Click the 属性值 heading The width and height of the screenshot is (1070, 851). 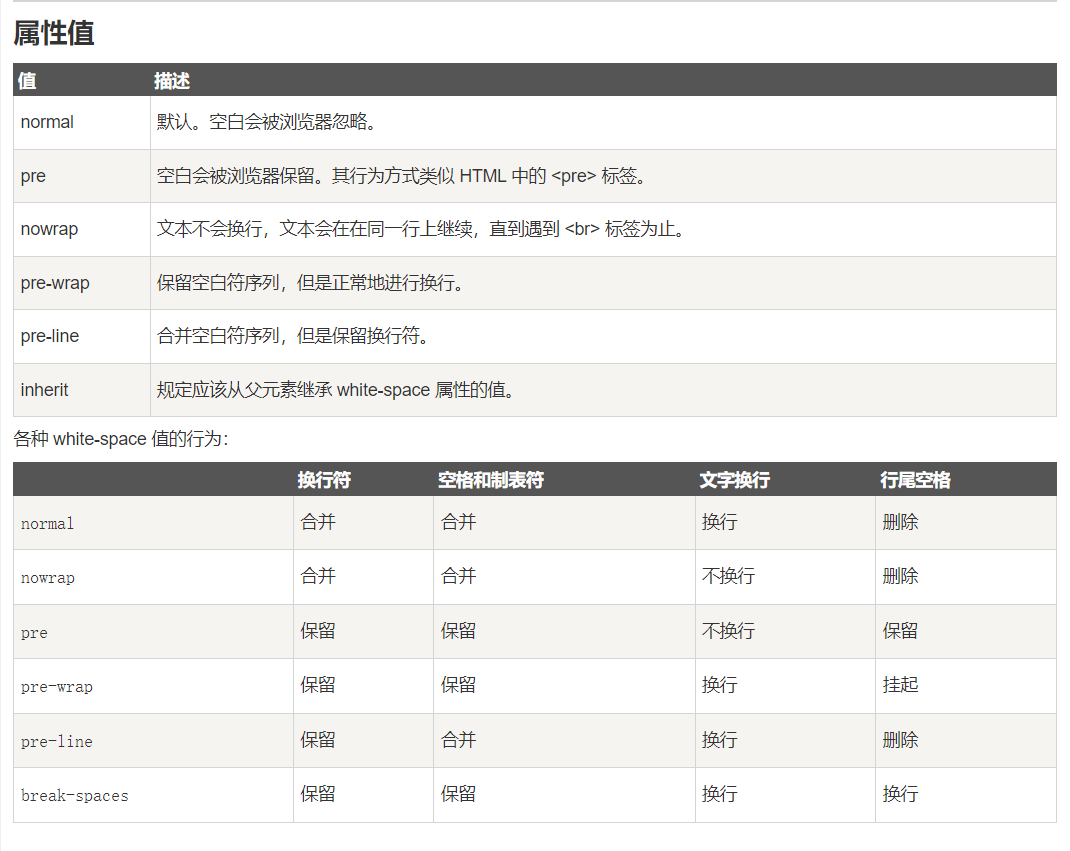point(53,33)
